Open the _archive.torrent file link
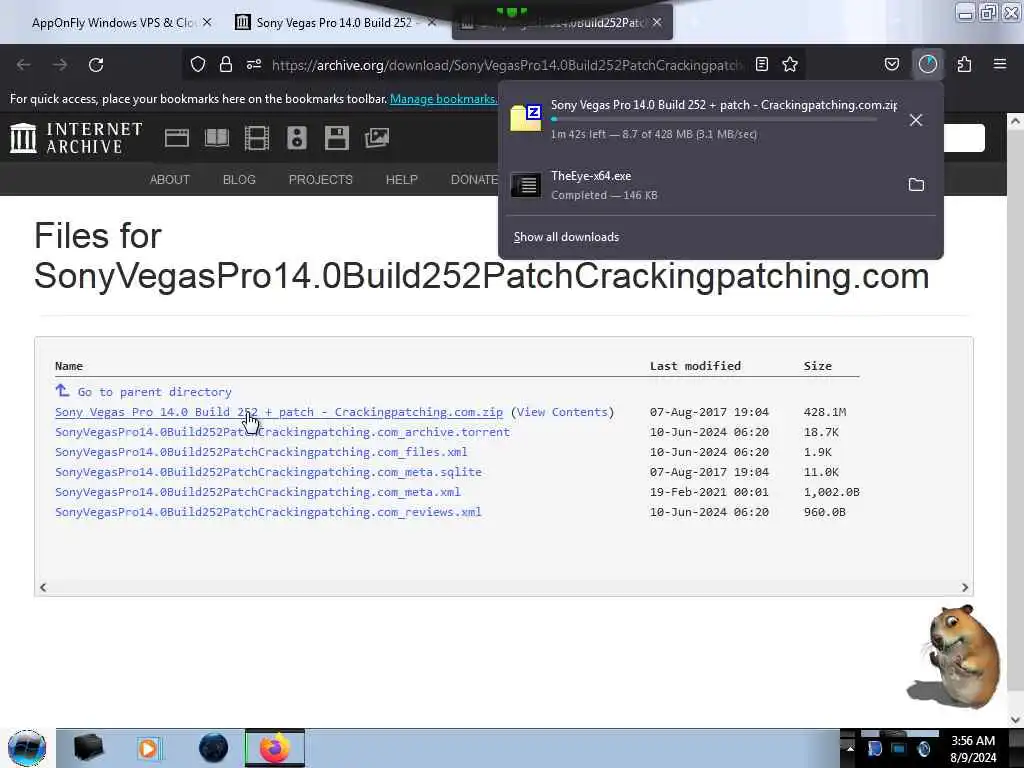Screen dimensions: 1024x768 282,432
